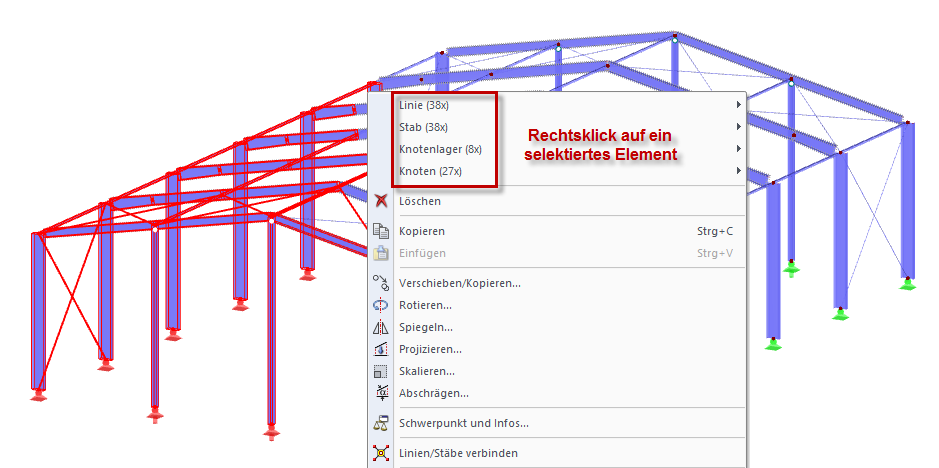Click the Rotieren icon

pyautogui.click(x=381, y=305)
